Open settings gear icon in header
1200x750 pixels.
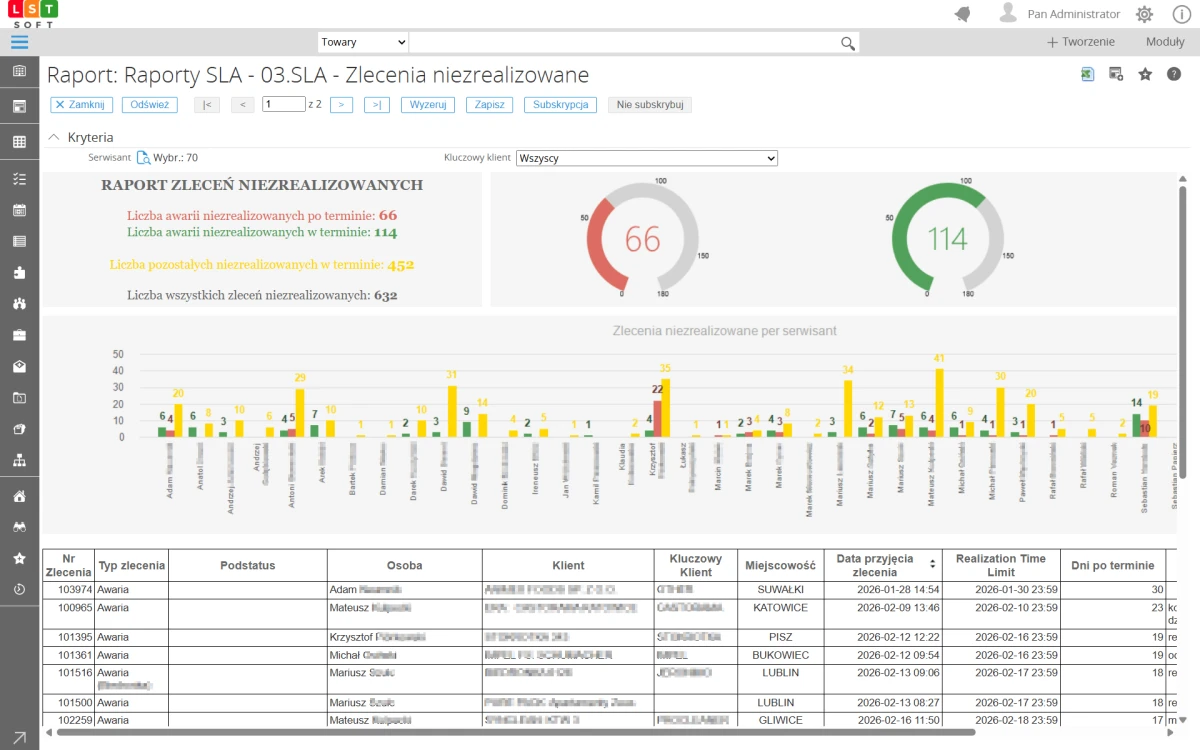[1144, 14]
